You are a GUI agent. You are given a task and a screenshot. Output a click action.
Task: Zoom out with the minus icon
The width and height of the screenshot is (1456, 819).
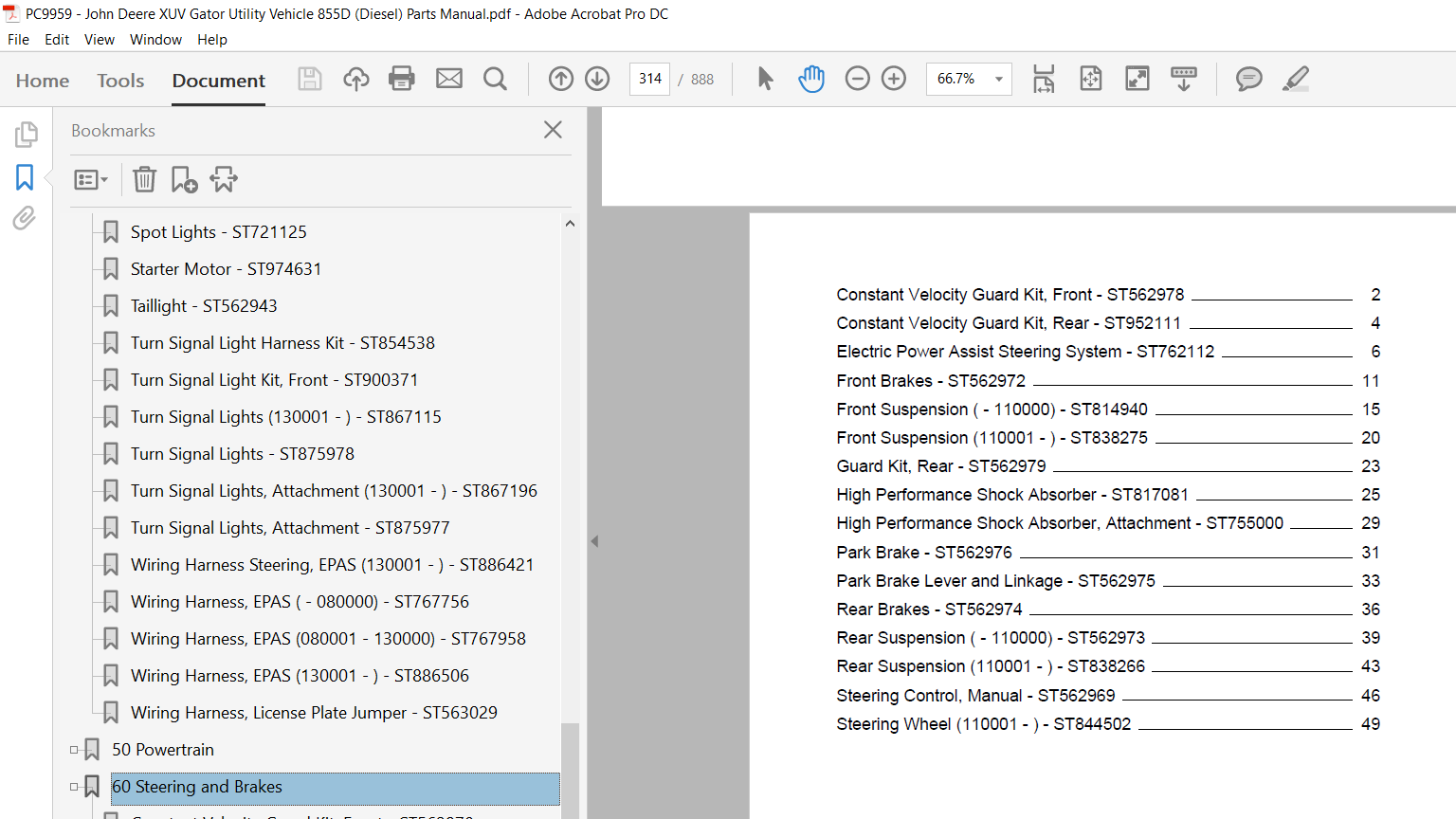pos(857,79)
